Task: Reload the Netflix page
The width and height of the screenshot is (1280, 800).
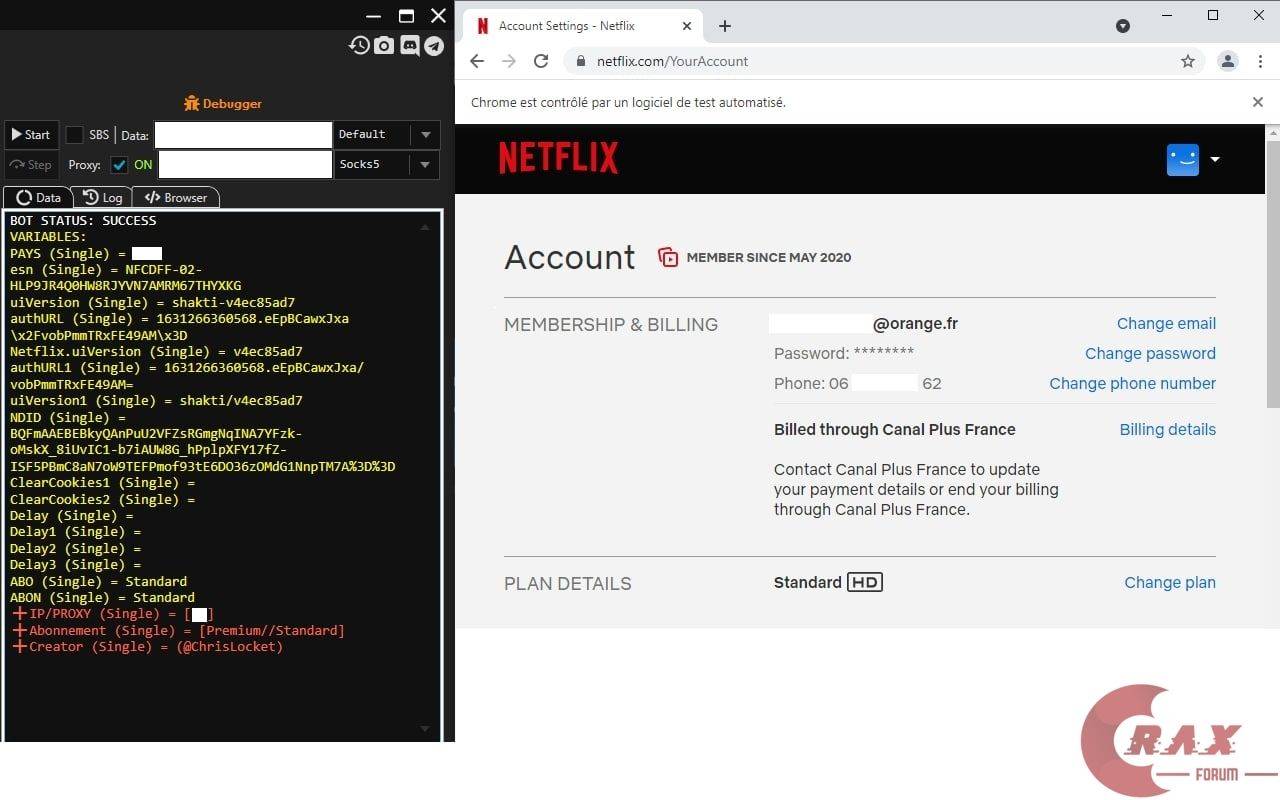Action: pyautogui.click(x=541, y=61)
